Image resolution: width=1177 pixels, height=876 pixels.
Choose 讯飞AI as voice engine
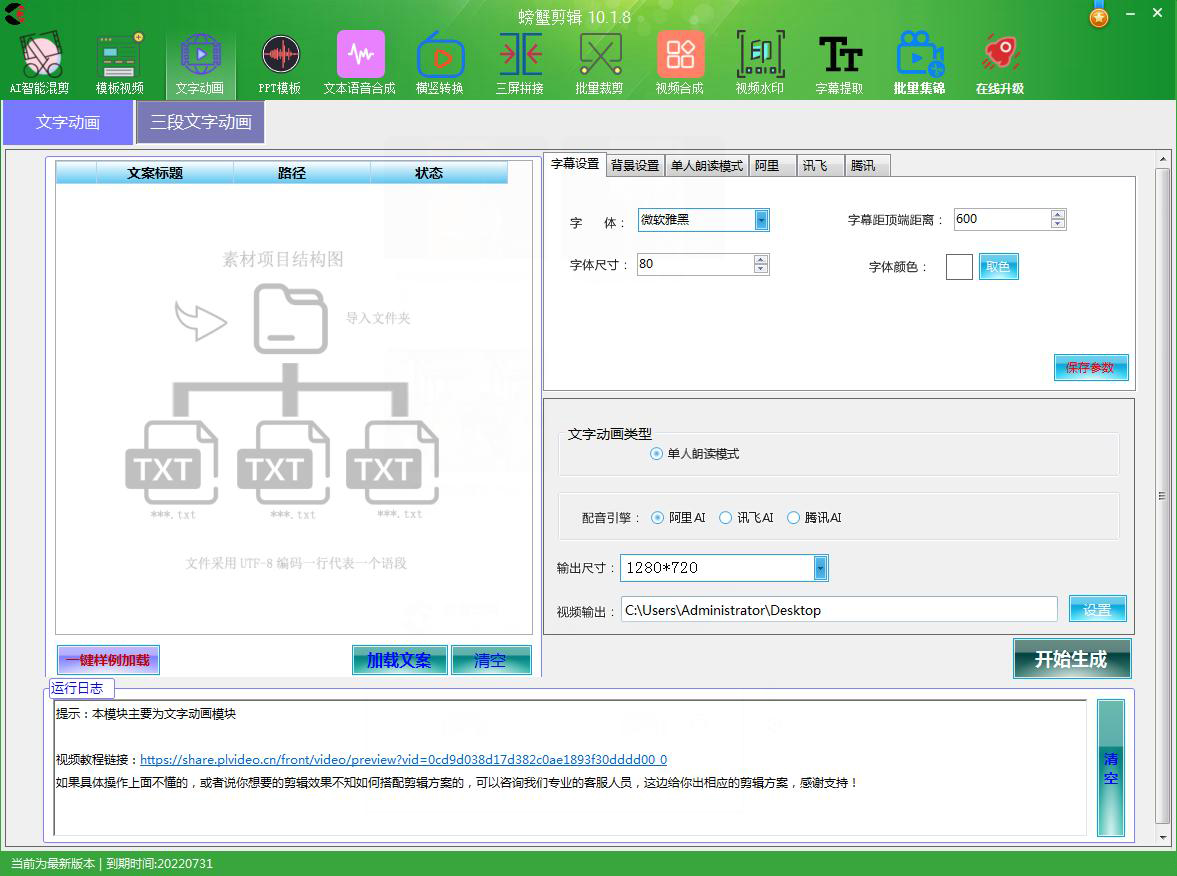(725, 518)
